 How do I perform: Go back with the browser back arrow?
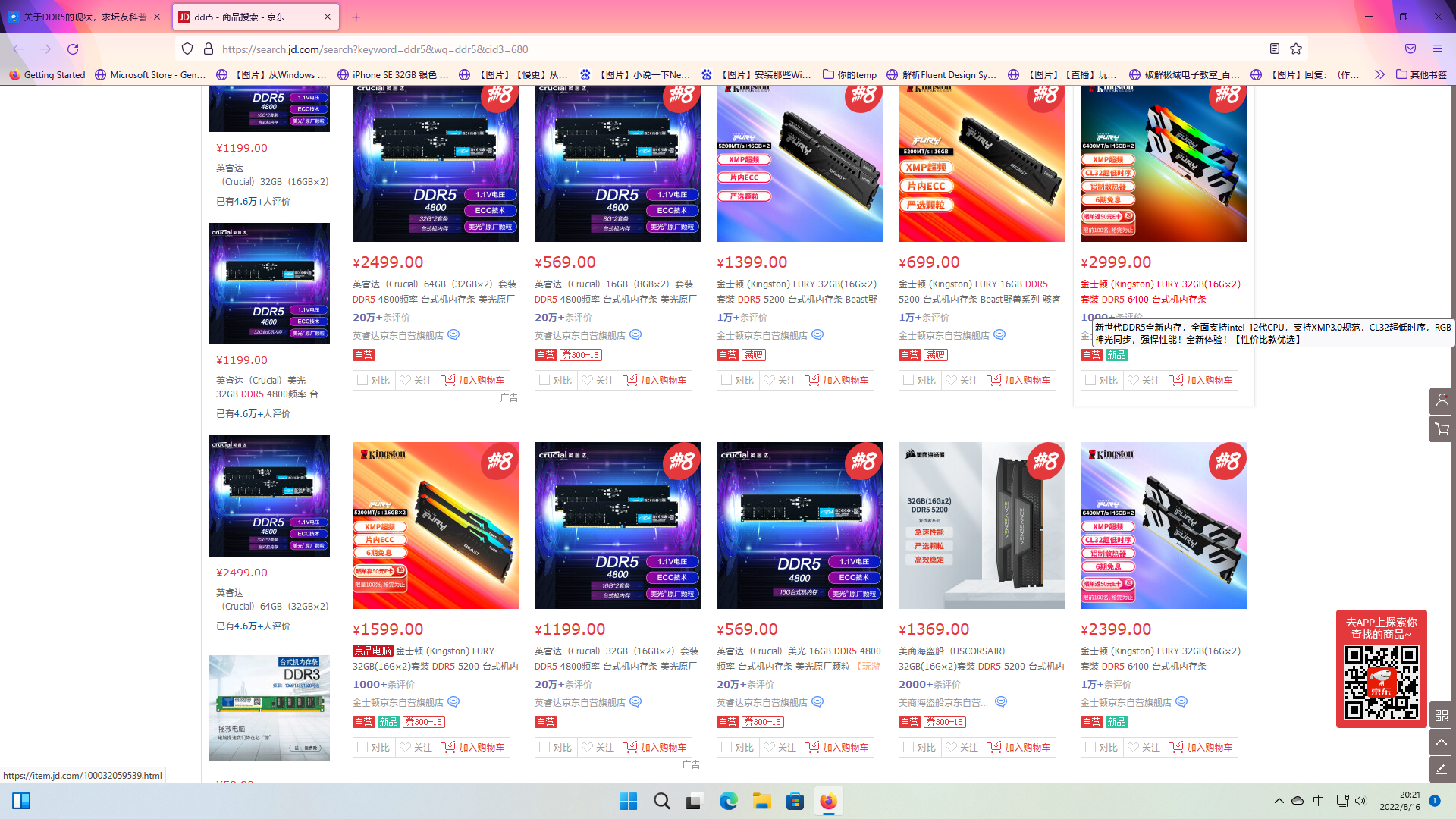pos(18,49)
